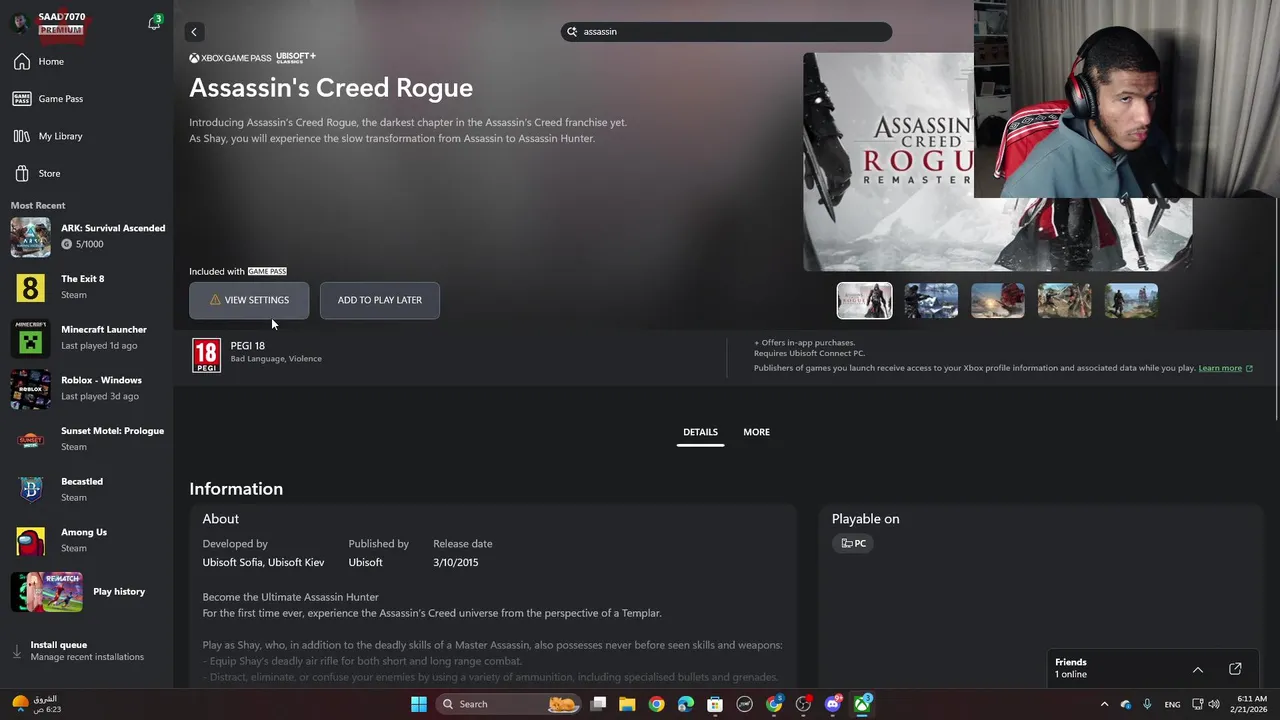Open The Exit 8 from Most Recent

pyautogui.click(x=87, y=287)
